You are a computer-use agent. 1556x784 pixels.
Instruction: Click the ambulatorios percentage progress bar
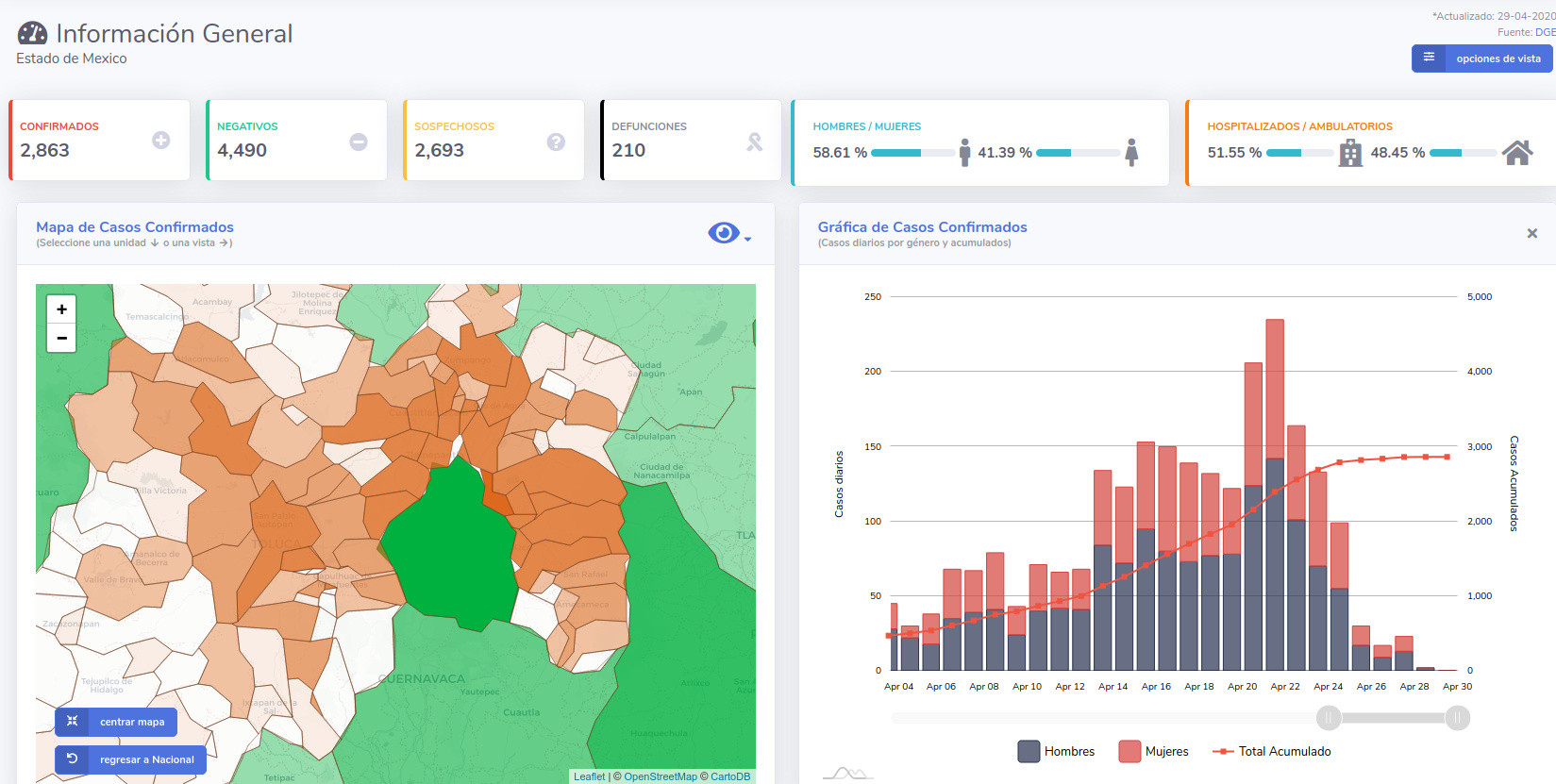coord(1463,153)
